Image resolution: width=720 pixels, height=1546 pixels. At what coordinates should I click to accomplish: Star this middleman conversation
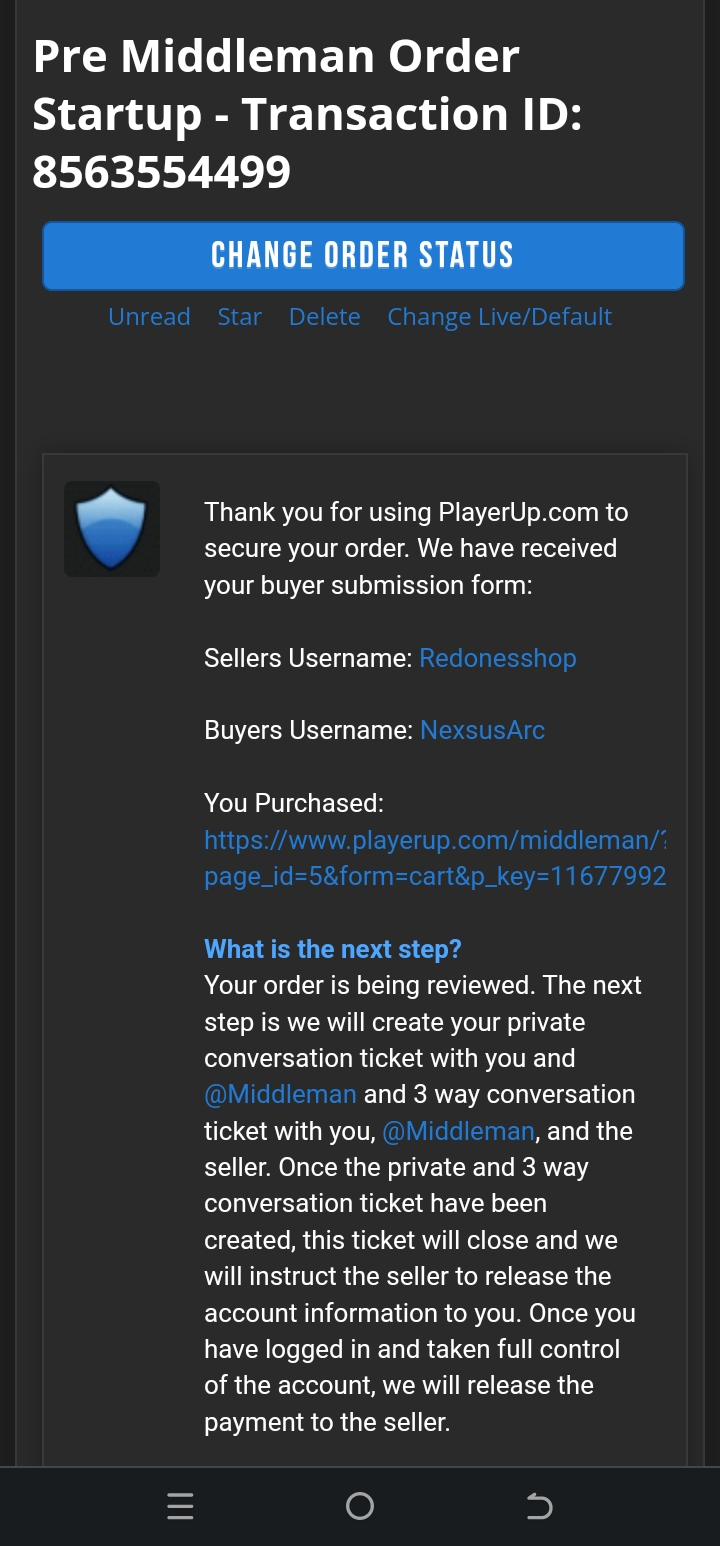(x=239, y=316)
